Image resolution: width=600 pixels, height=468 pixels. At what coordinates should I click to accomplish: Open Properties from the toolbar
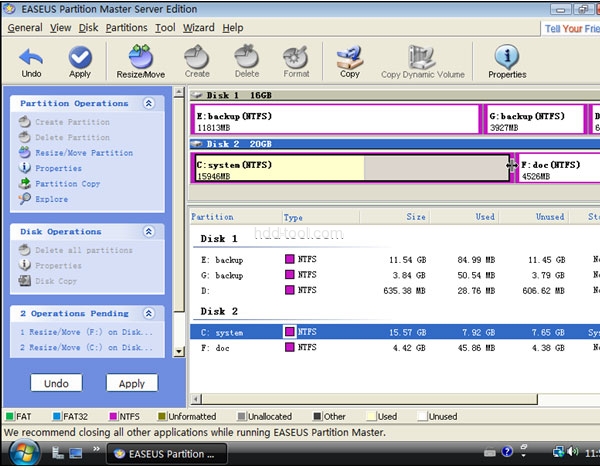(x=507, y=62)
